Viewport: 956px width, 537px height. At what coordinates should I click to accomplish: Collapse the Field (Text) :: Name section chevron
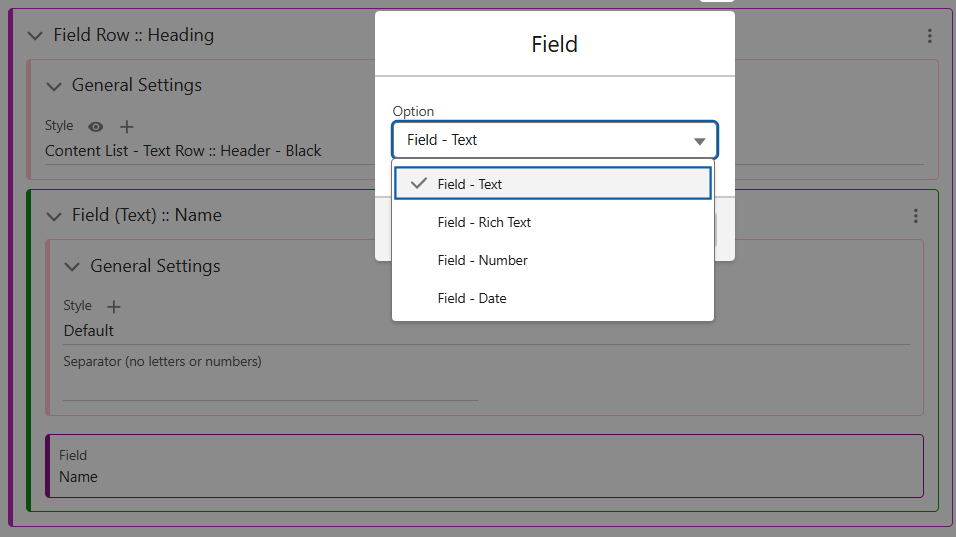tap(54, 216)
